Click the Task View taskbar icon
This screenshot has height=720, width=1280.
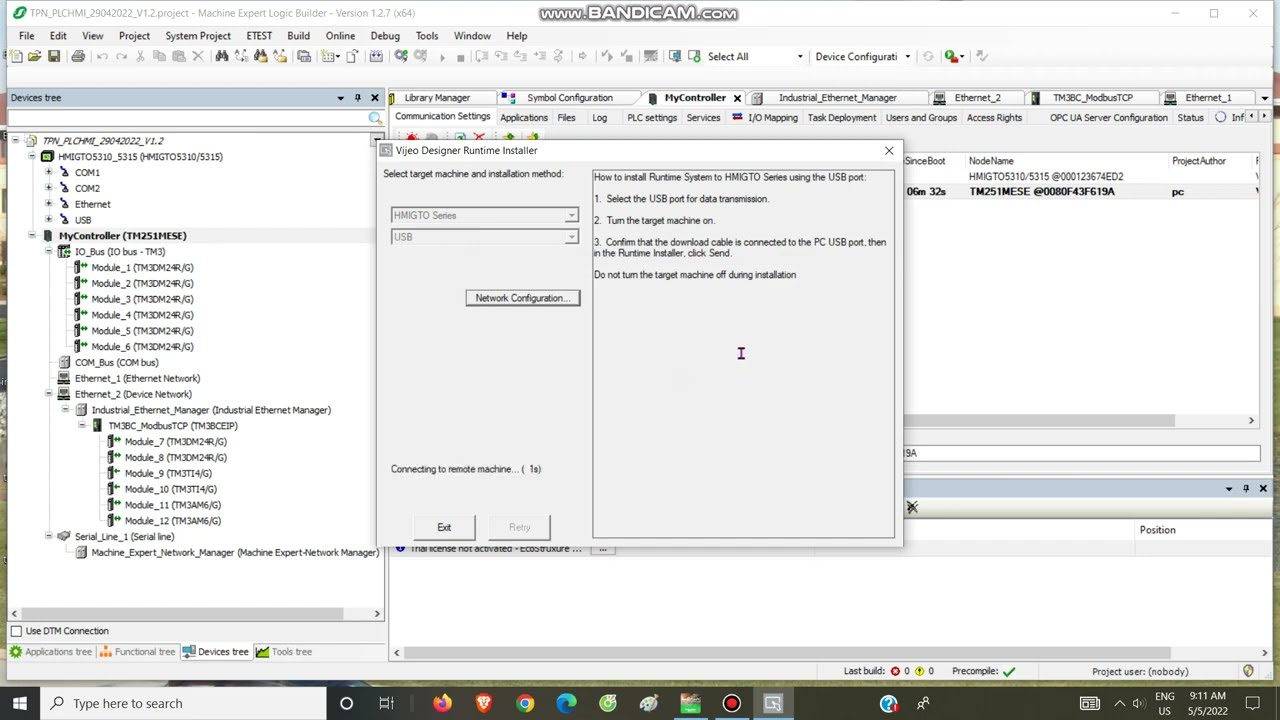point(386,704)
